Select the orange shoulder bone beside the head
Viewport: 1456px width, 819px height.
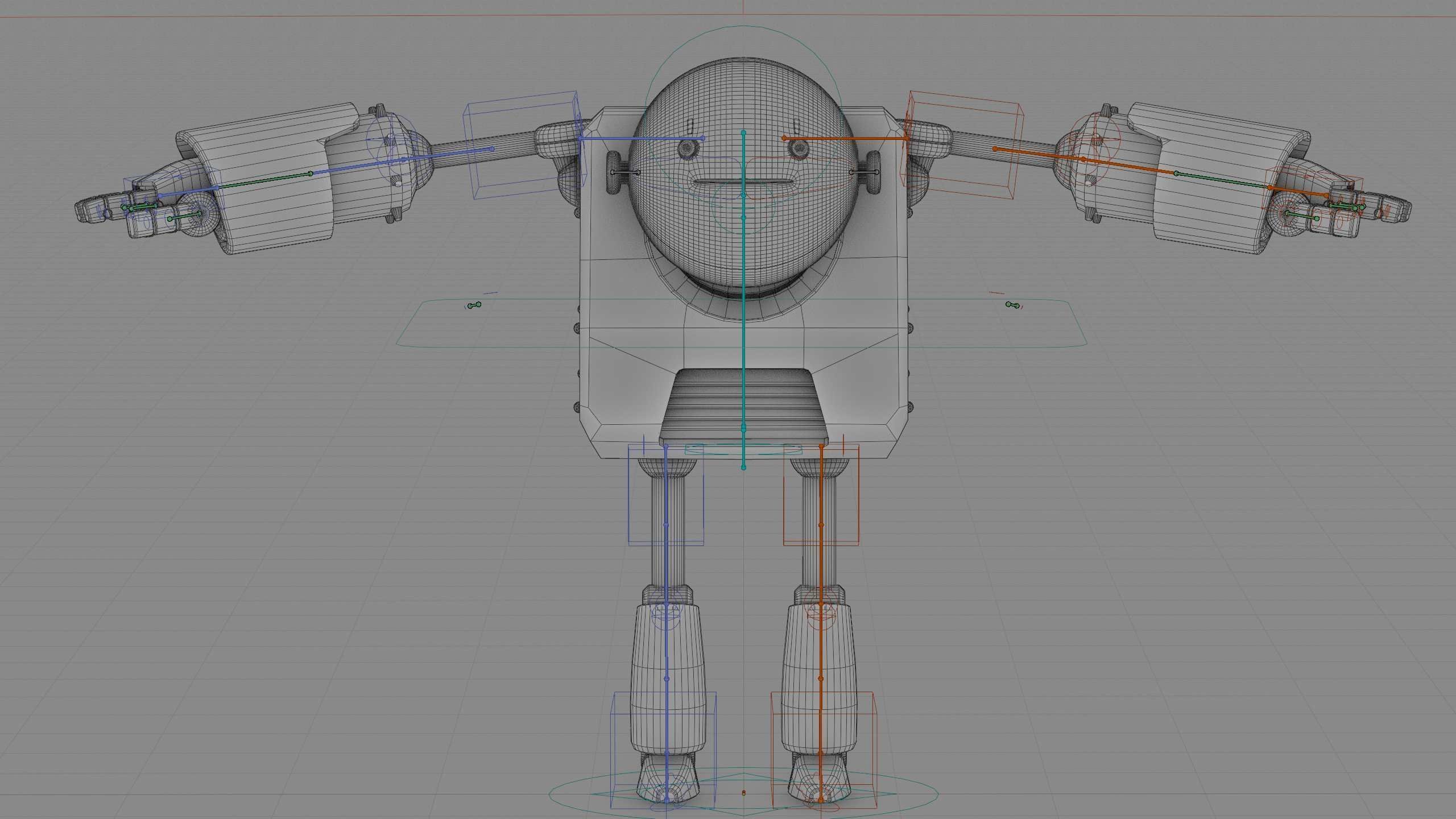pos(846,138)
